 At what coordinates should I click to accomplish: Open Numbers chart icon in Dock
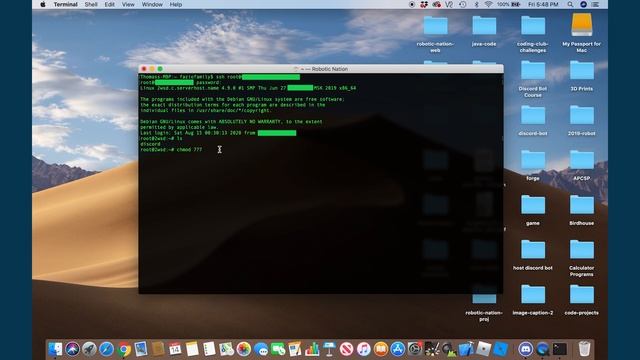[312, 349]
